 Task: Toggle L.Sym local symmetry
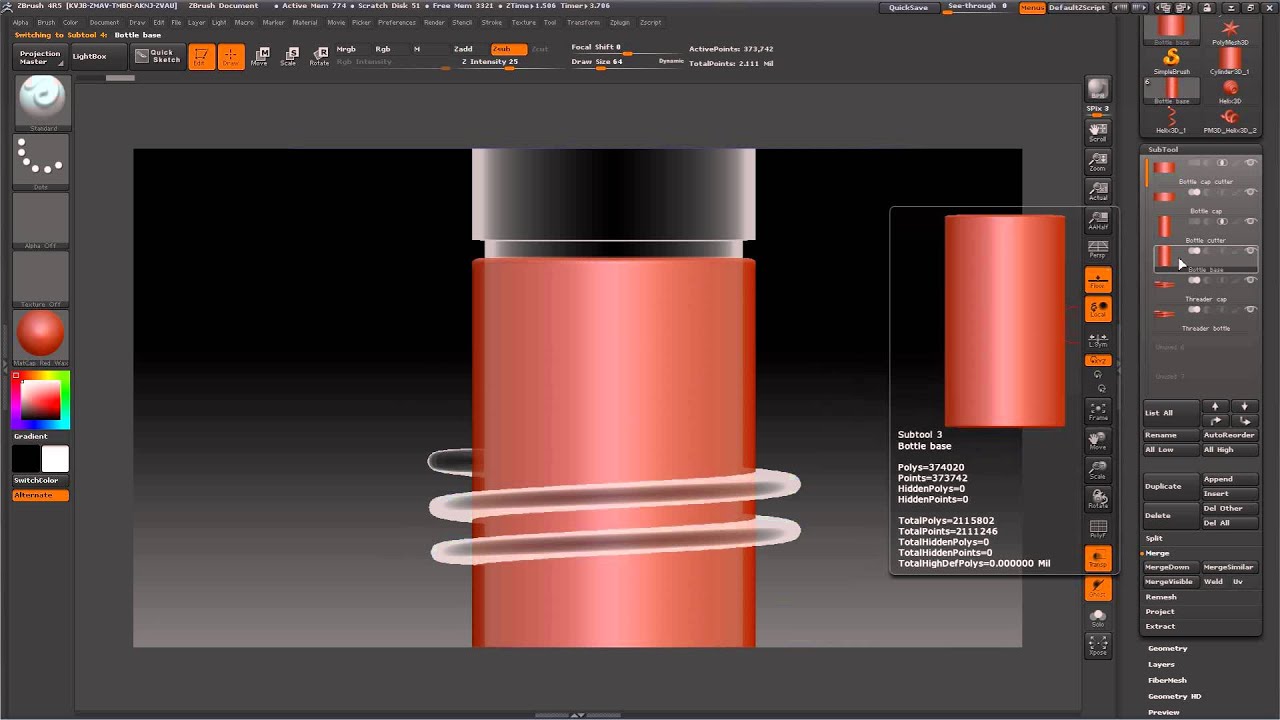(1098, 339)
